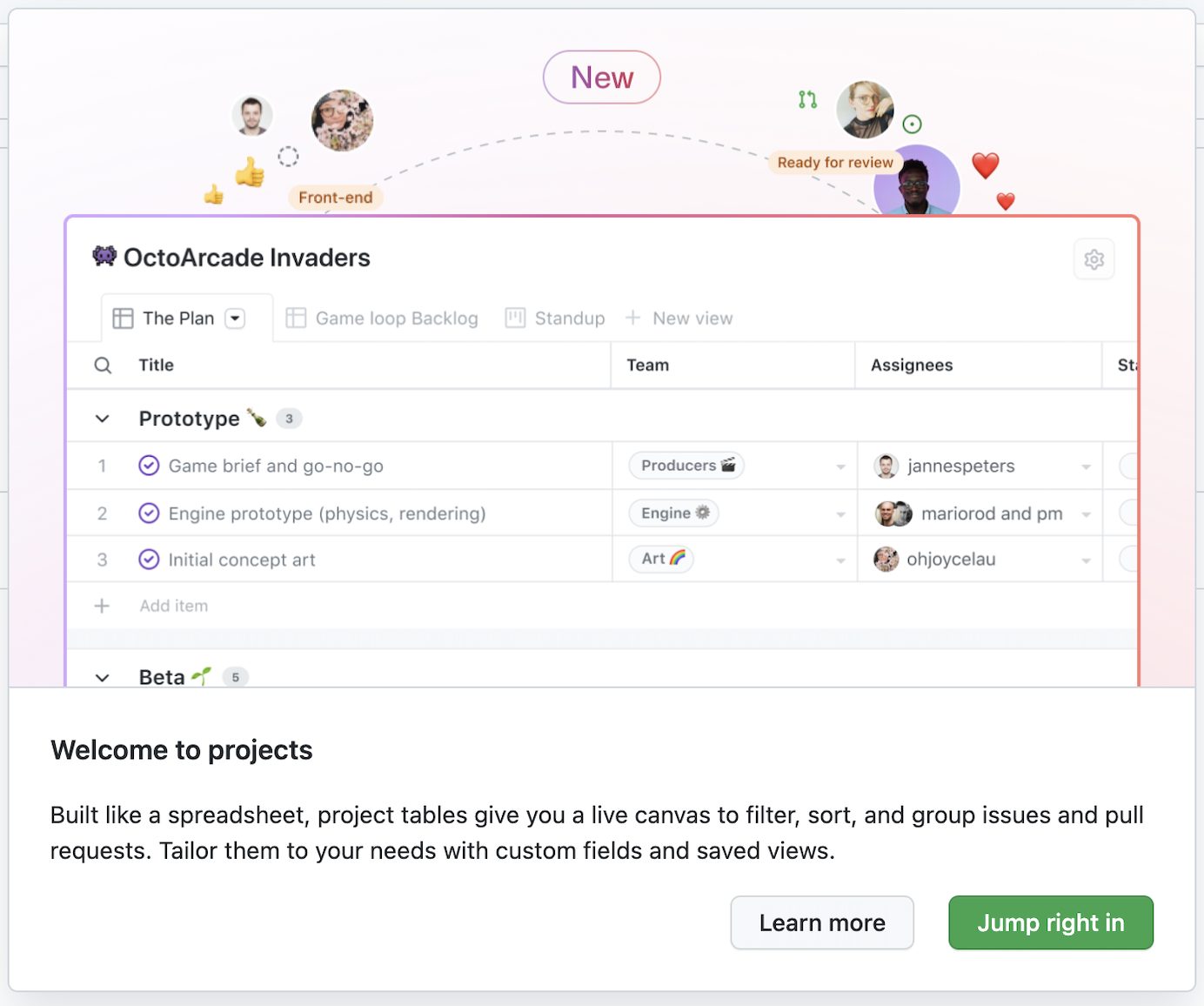Toggle status circle for Engine prototype item
The height and width of the screenshot is (1006, 1204).
149,513
